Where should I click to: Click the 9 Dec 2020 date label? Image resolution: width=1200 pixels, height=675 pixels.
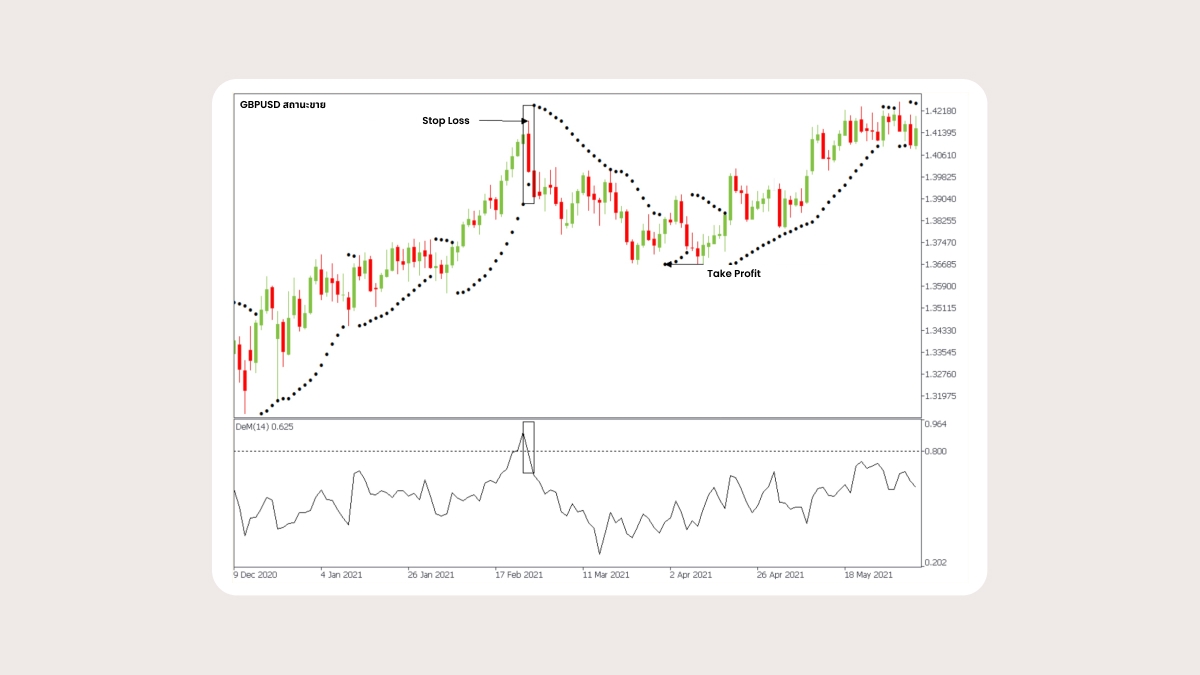(x=256, y=576)
